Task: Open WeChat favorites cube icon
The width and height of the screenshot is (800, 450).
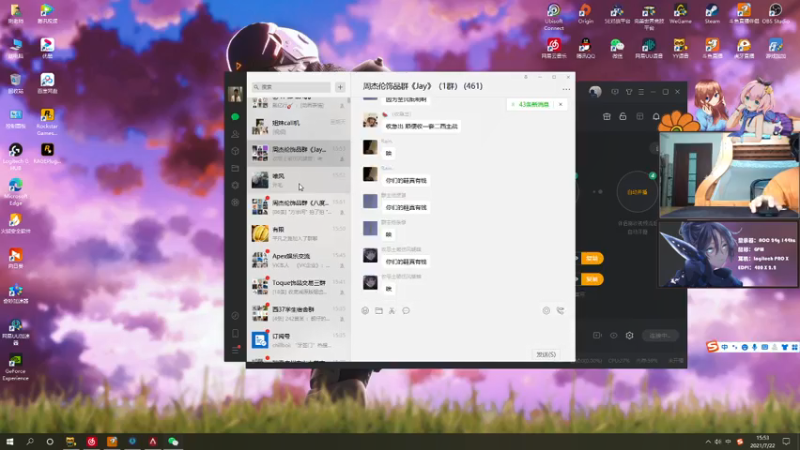Action: point(235,151)
